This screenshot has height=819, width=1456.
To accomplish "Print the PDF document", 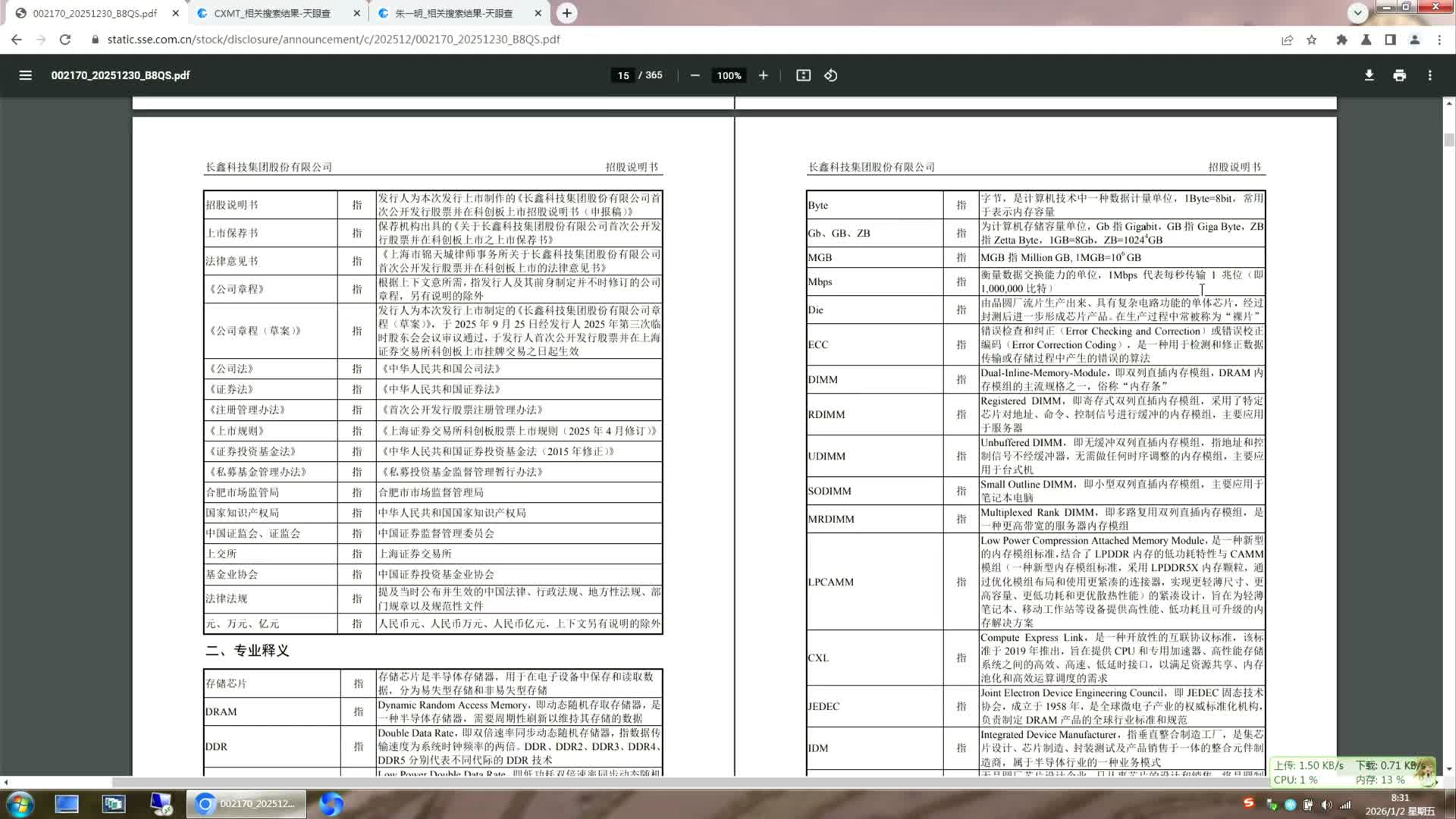I will tap(1399, 75).
